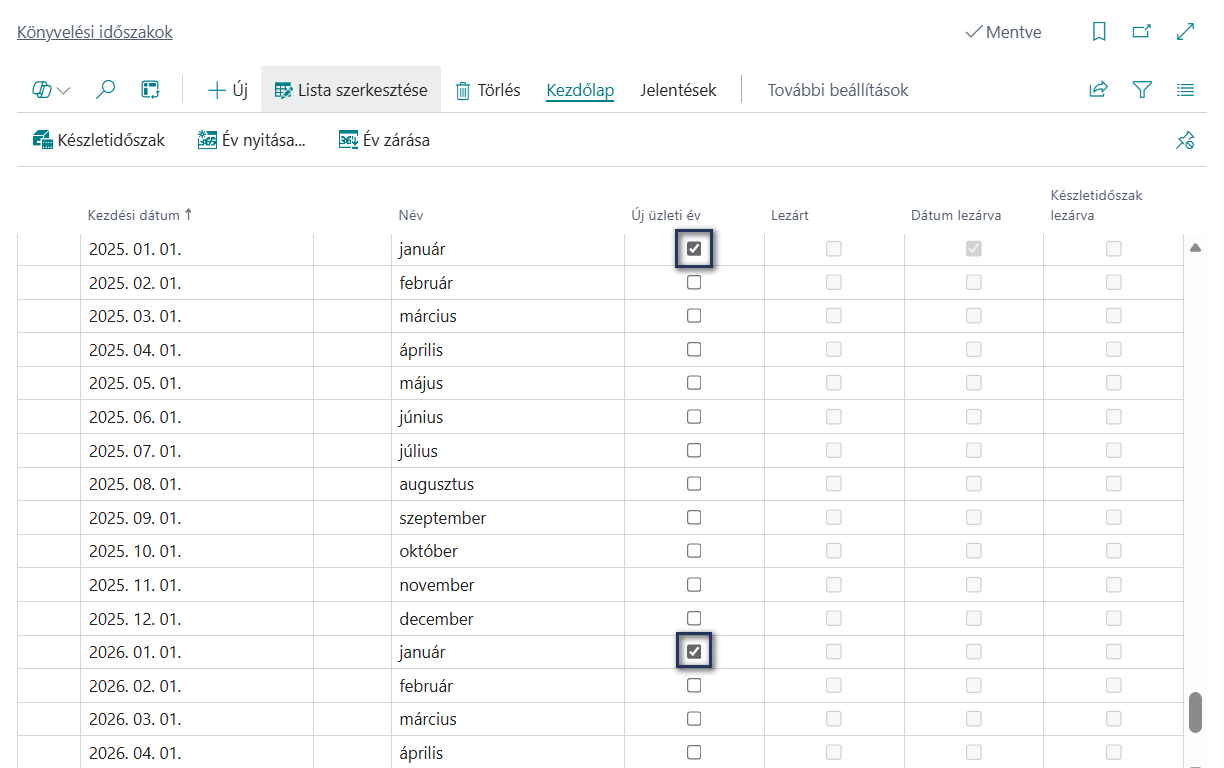Viewport: 1224px width, 768px height.
Task: Click the share icon
Action: click(x=1098, y=90)
